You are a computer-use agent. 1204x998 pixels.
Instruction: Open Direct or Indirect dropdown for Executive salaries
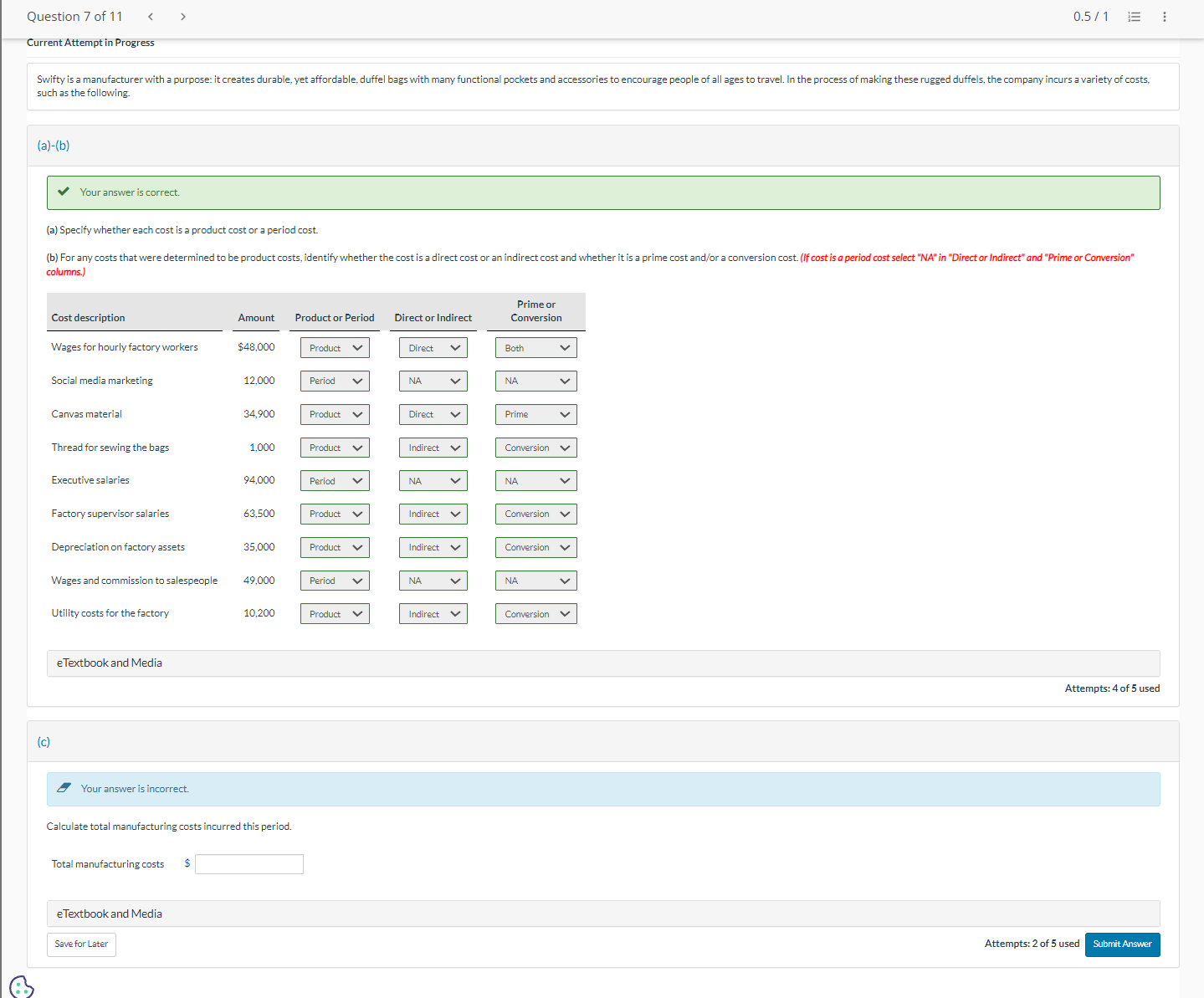click(433, 481)
